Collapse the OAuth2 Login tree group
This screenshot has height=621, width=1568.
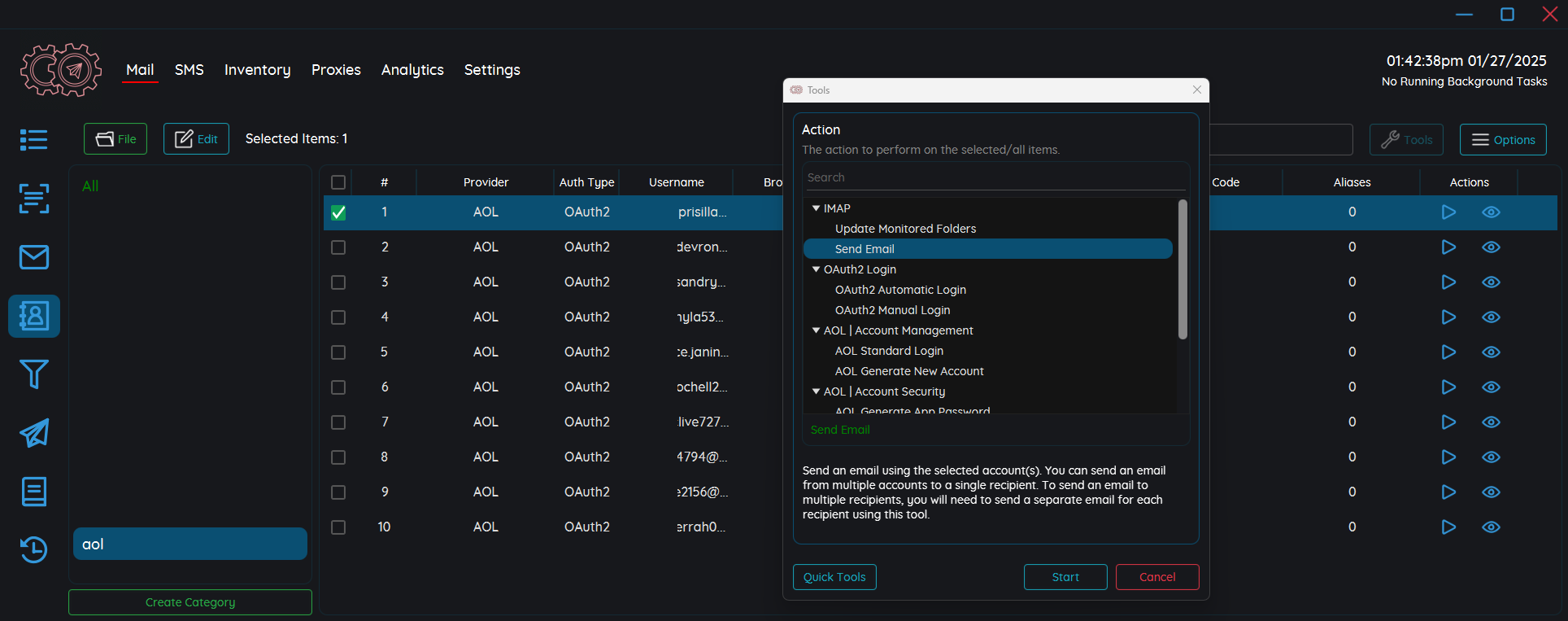816,269
